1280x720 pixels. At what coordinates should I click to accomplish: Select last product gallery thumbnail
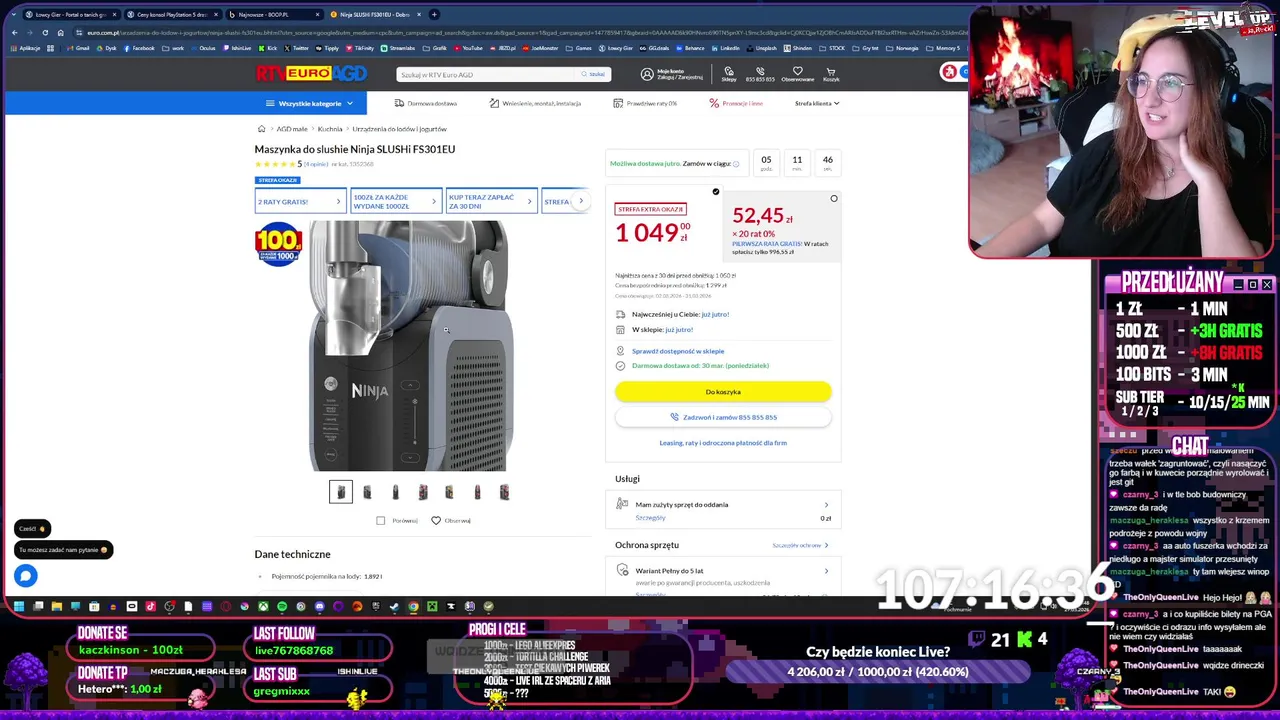coord(504,492)
